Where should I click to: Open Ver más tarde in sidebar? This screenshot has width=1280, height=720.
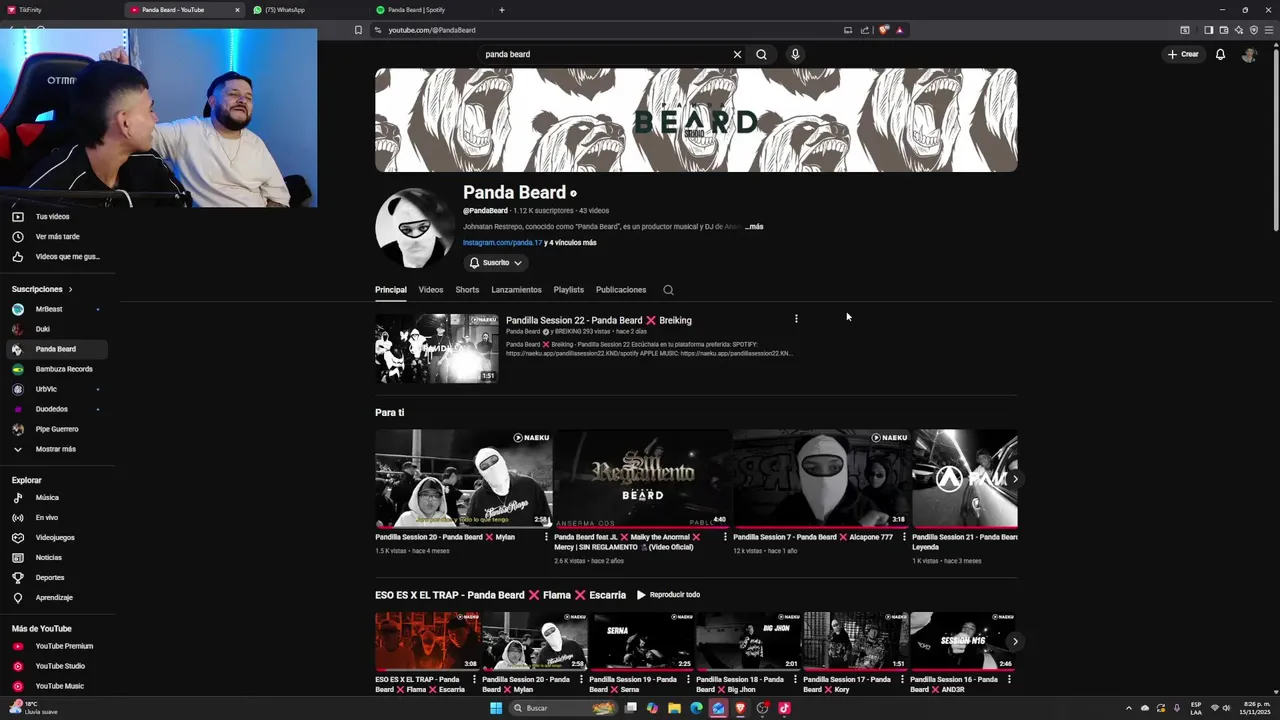click(x=57, y=237)
